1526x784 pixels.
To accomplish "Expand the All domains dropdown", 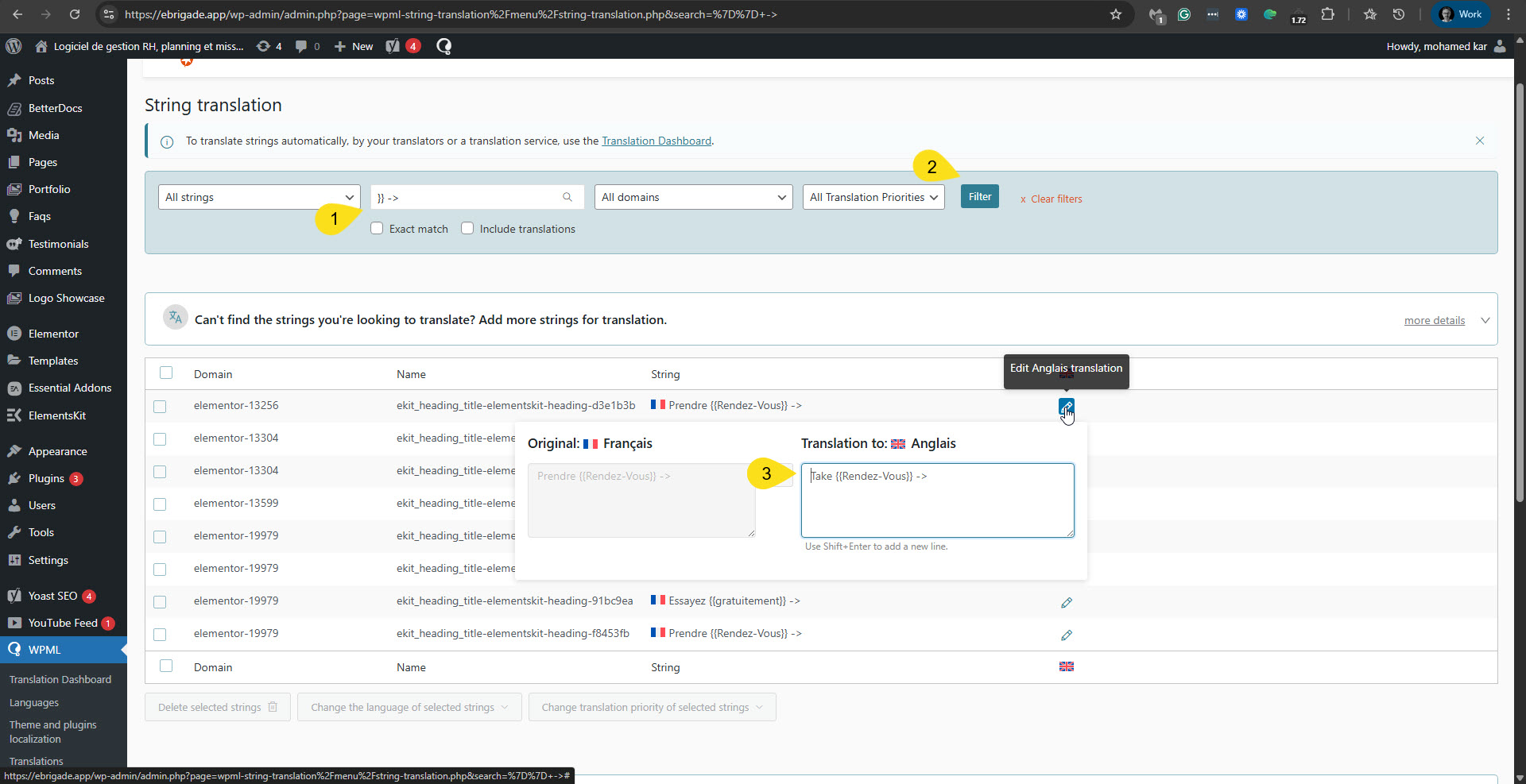I will [x=693, y=198].
